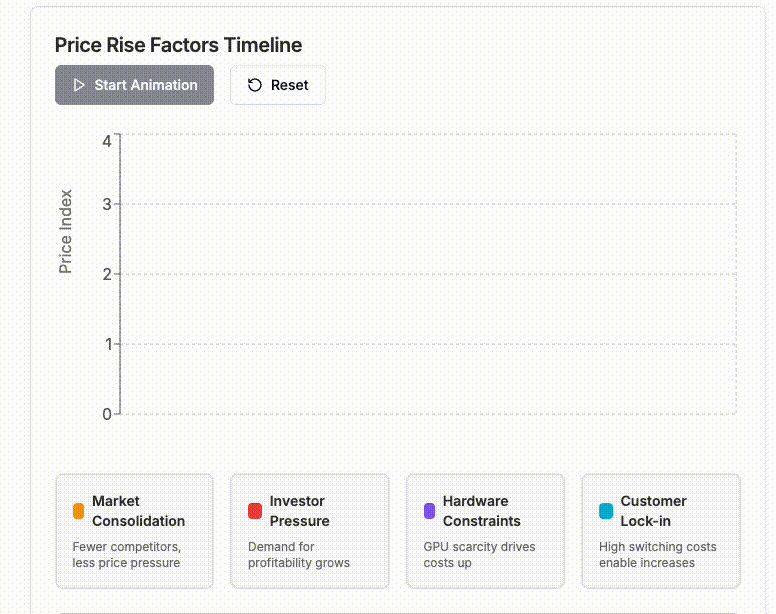The height and width of the screenshot is (614, 776).
Task: Click the value 4 on the y-axis
Action: 107,142
